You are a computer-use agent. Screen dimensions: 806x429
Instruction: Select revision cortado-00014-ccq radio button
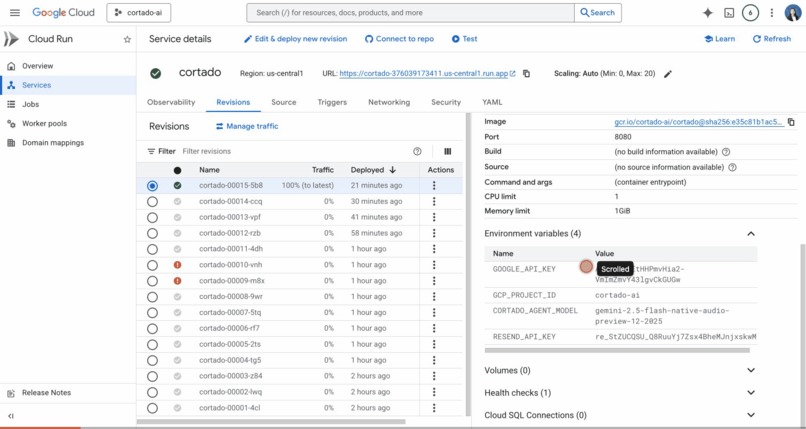[152, 201]
